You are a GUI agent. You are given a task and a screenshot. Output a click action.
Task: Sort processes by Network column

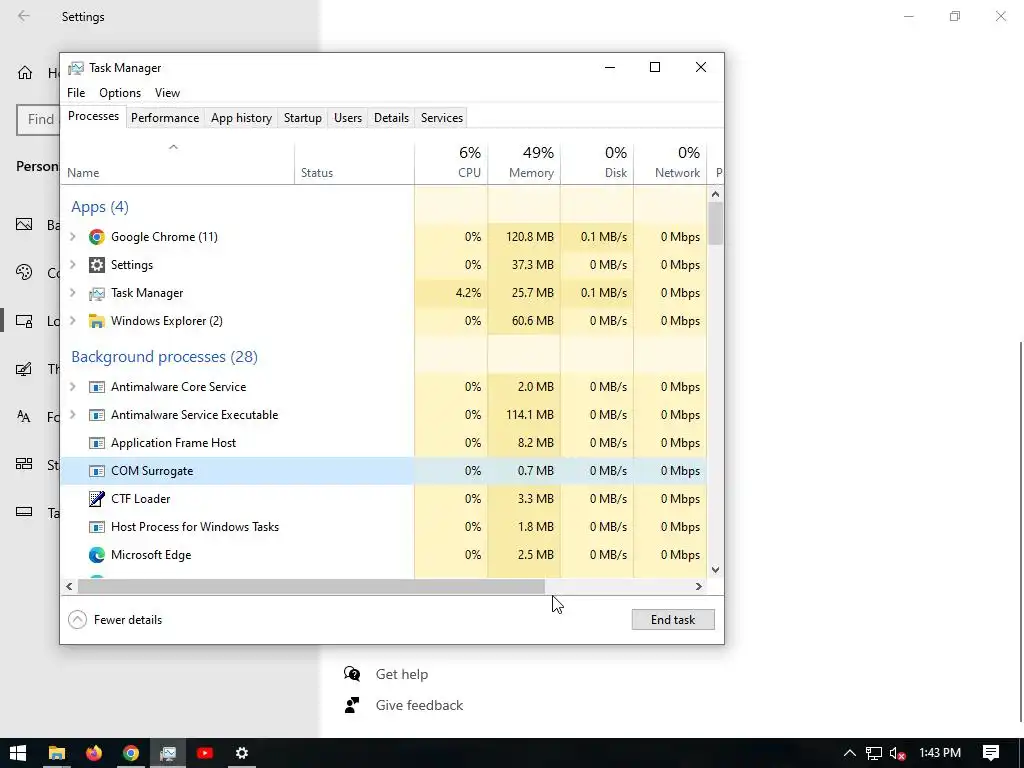[670, 163]
